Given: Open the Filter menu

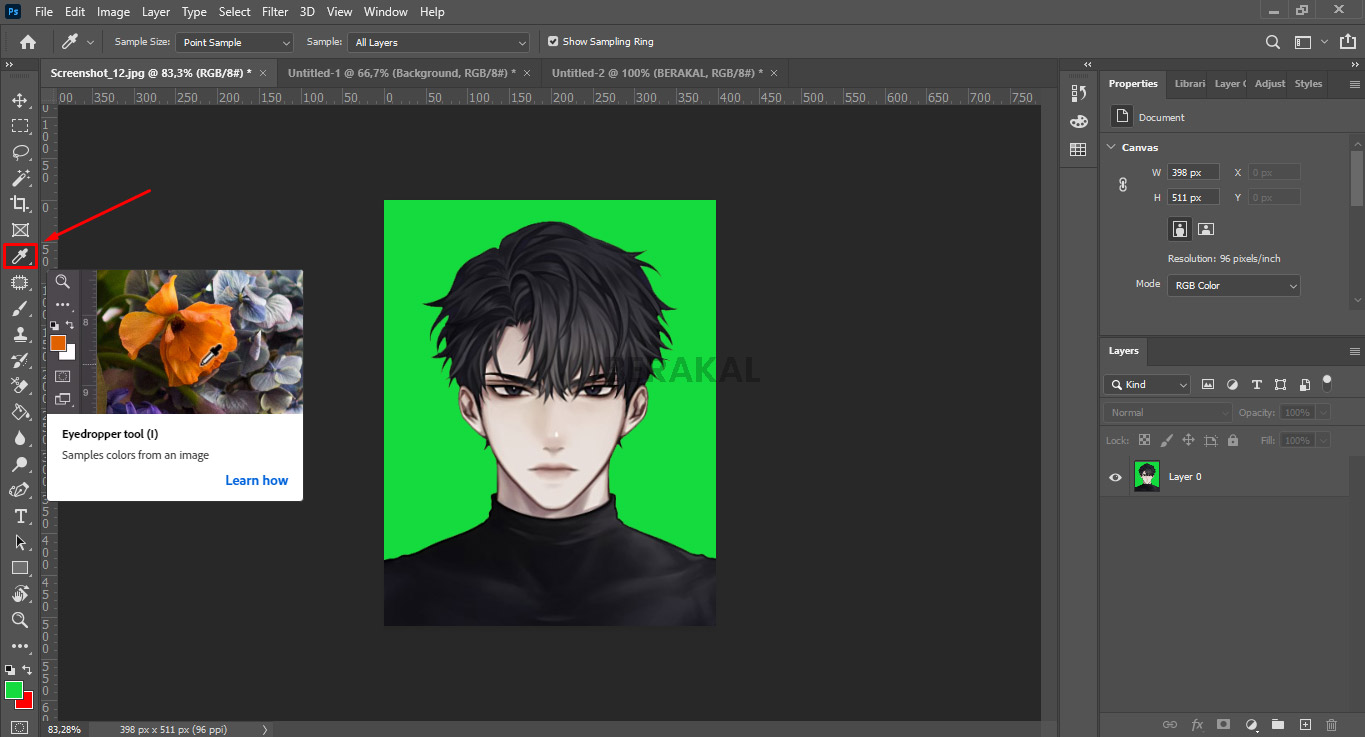Looking at the screenshot, I should (274, 12).
